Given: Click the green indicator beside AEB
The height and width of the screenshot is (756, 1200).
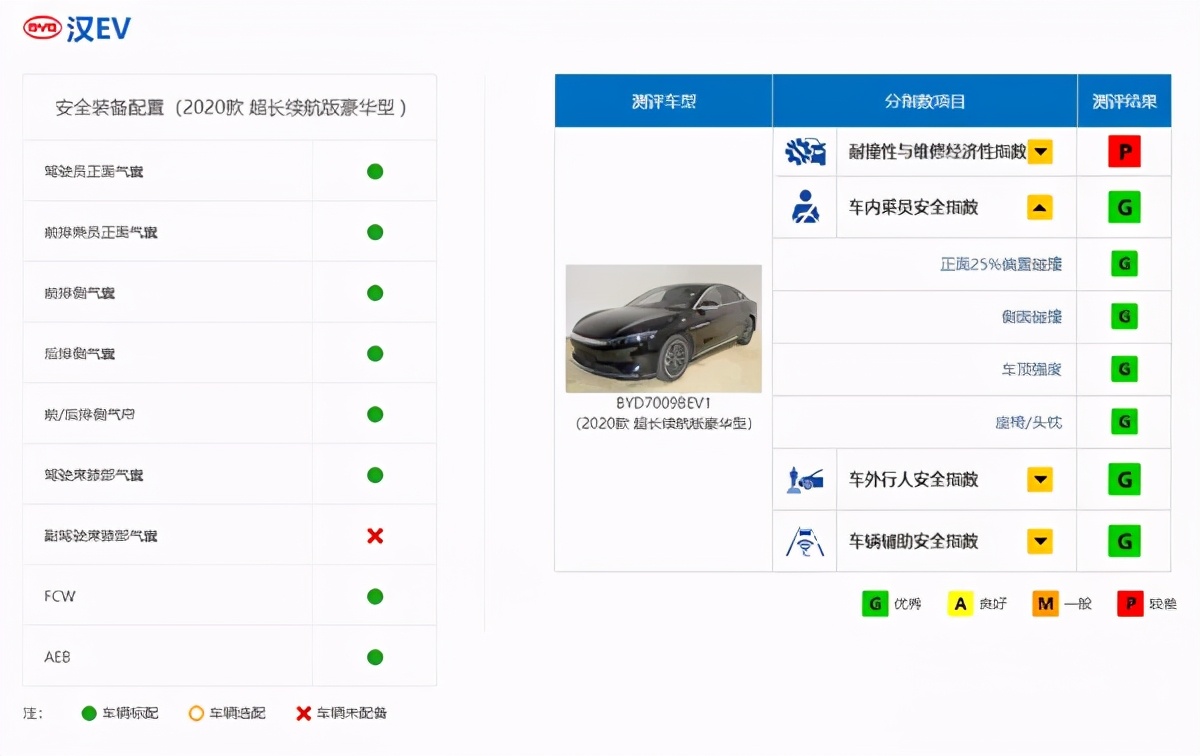Looking at the screenshot, I should click(374, 658).
